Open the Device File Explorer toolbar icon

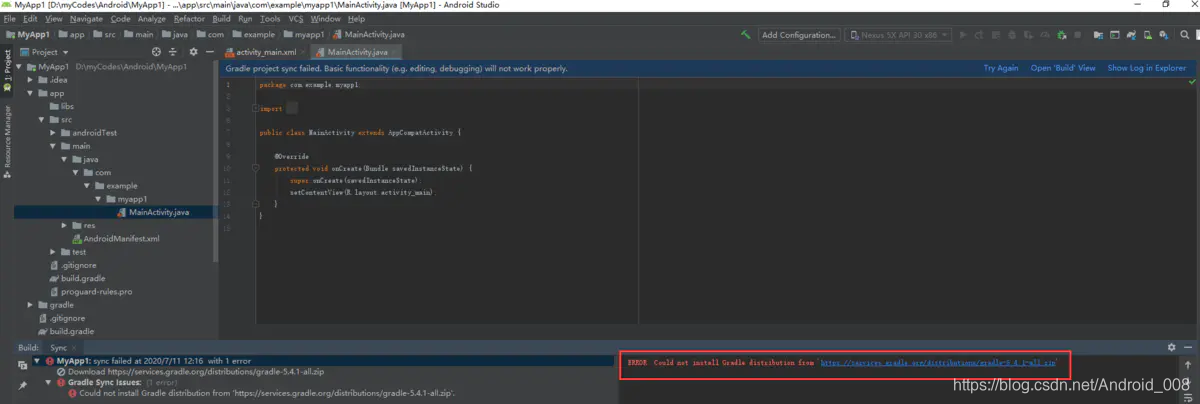[x=1098, y=35]
